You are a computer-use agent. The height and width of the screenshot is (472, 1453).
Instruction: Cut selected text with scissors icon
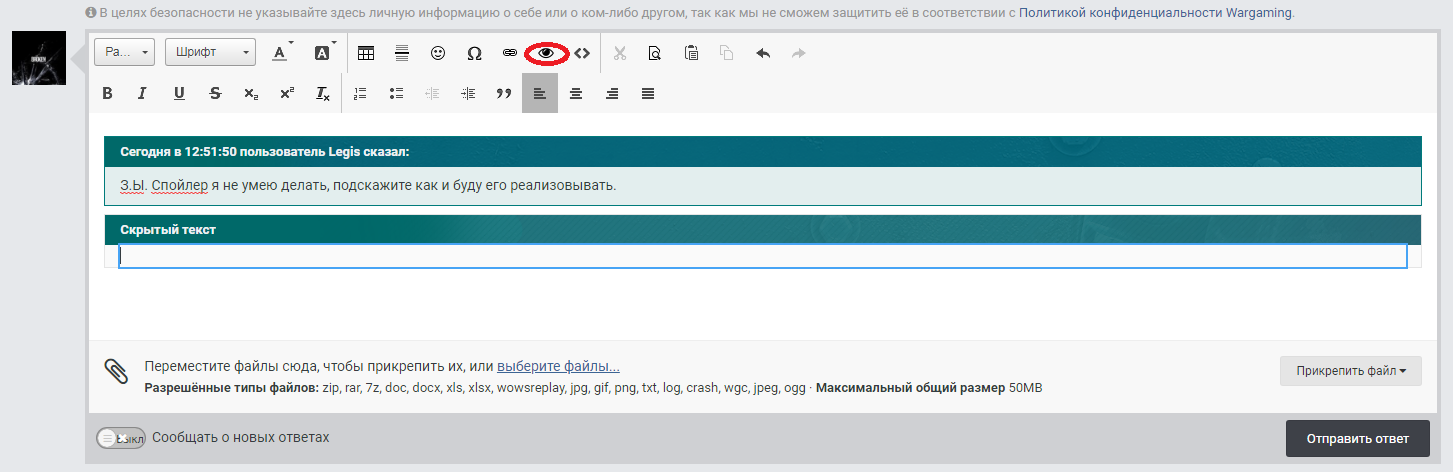[x=620, y=53]
